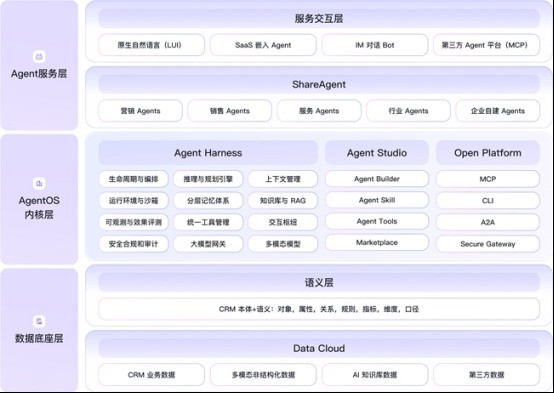The image size is (554, 393).
Task: Choose the 企业自建 Agents box
Action: click(x=498, y=111)
